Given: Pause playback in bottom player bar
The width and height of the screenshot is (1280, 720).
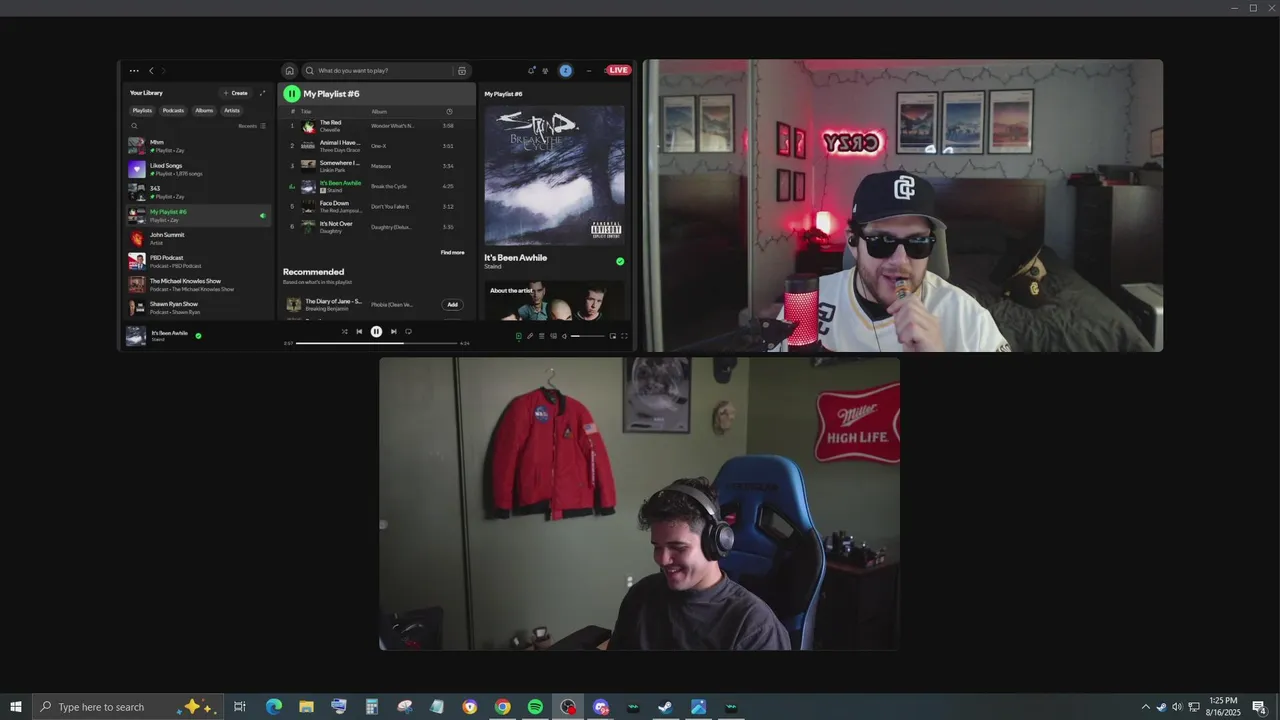Looking at the screenshot, I should pos(376,332).
